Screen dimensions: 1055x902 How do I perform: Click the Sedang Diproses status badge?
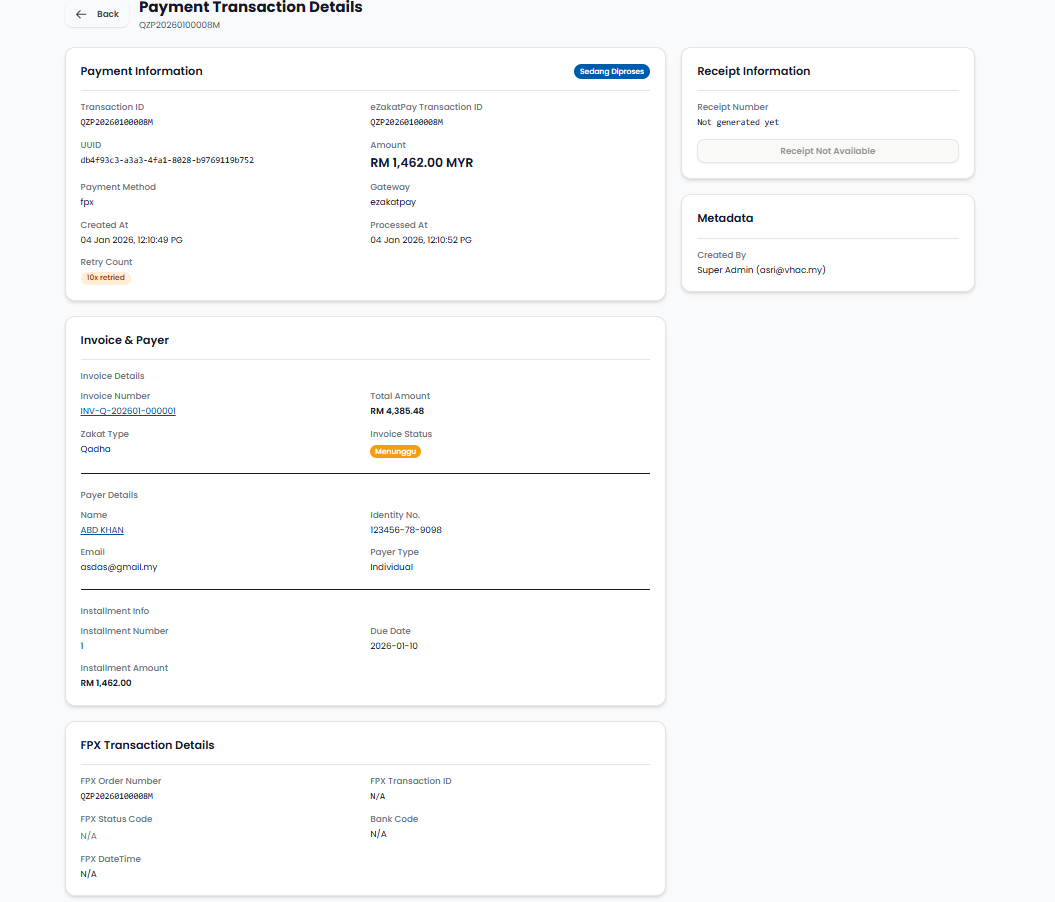click(612, 72)
